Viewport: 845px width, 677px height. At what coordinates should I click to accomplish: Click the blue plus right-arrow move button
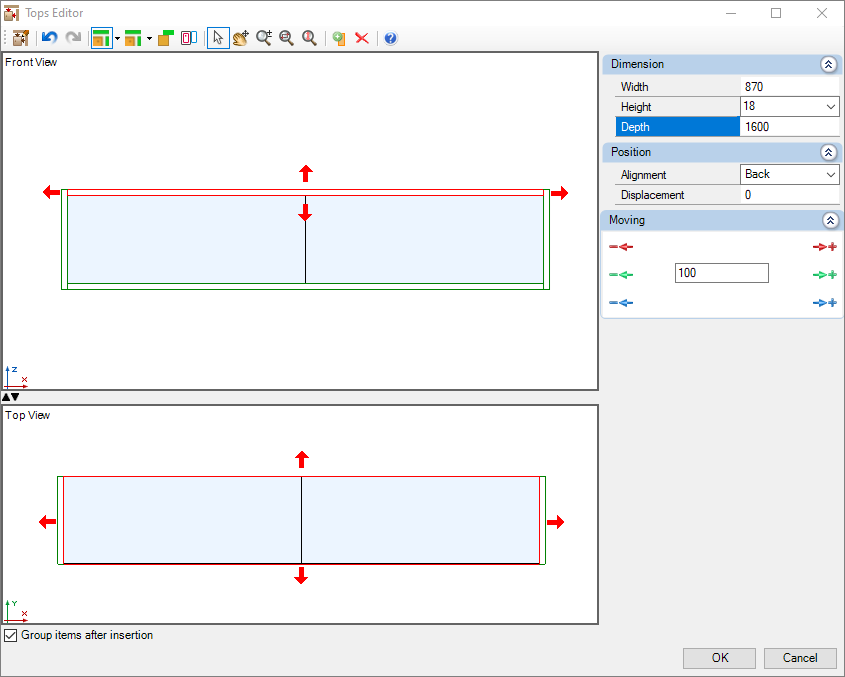point(825,303)
